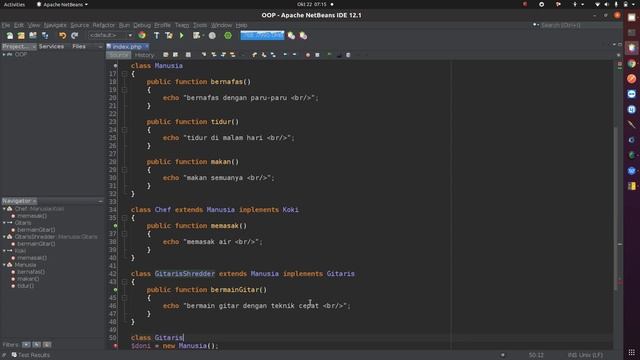Select makan() in the Navigator
Image resolution: width=640 pixels, height=360 pixels.
pyautogui.click(x=28, y=279)
